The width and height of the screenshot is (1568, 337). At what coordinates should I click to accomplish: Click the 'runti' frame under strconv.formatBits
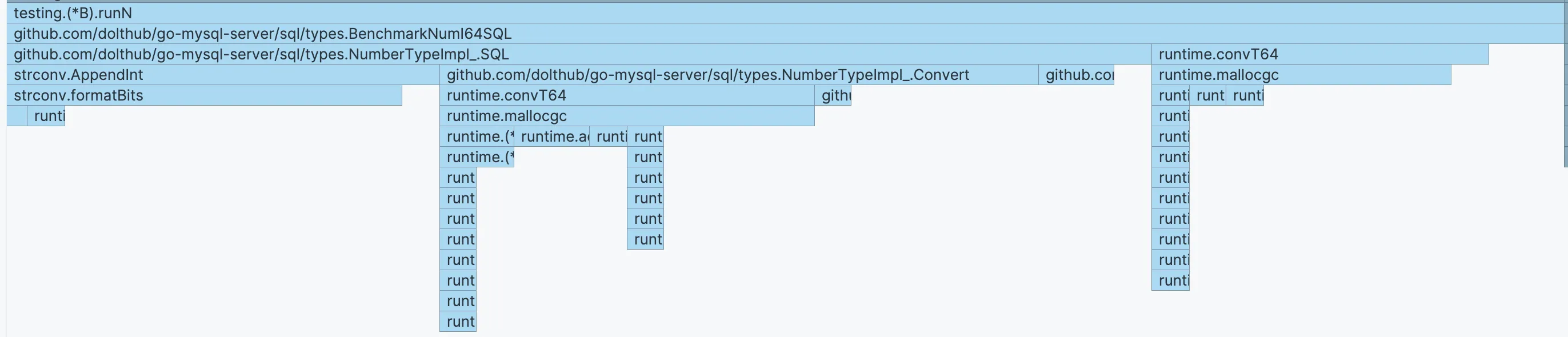(x=46, y=116)
